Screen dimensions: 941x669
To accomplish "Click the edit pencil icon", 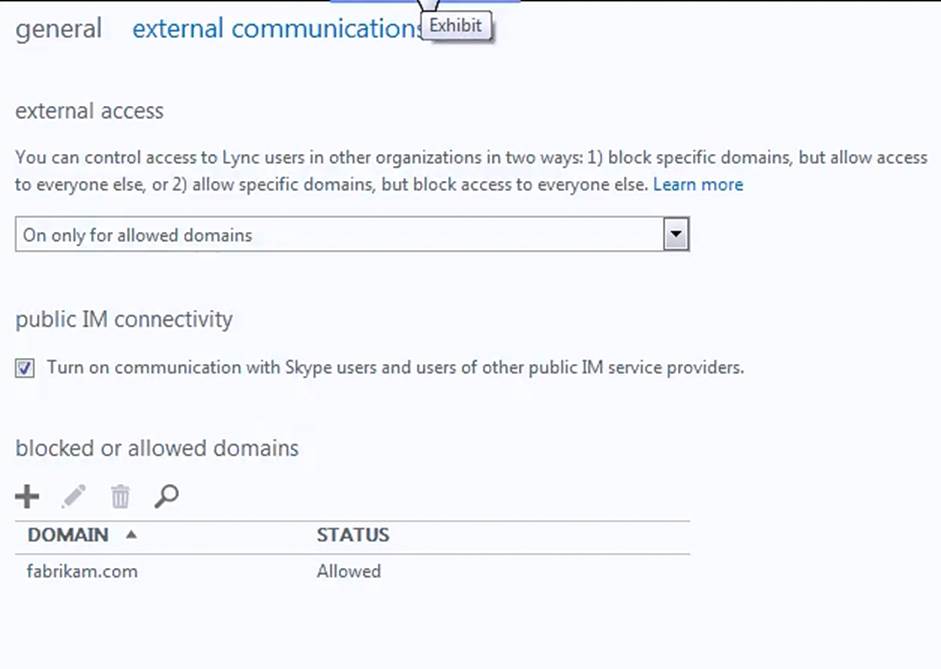I will pos(74,495).
